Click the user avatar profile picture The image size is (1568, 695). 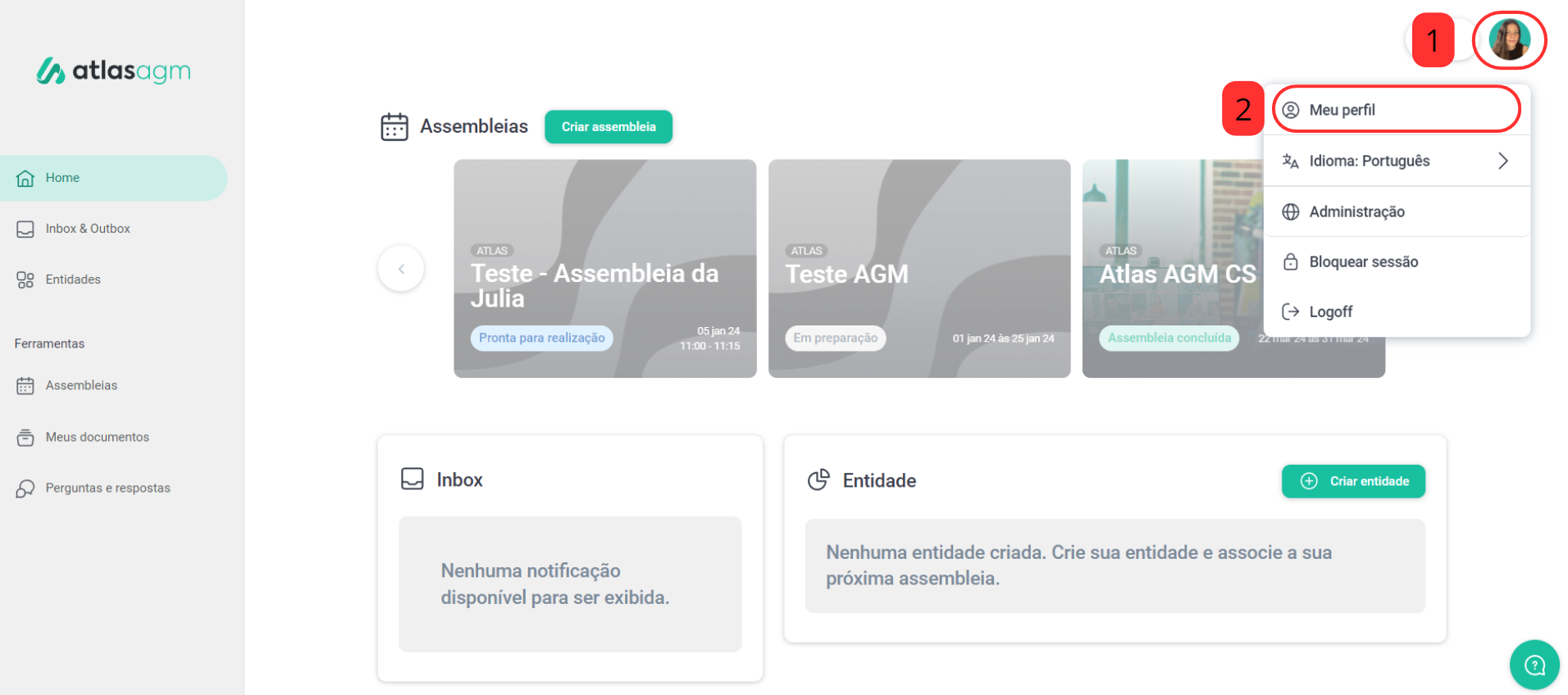click(1509, 39)
